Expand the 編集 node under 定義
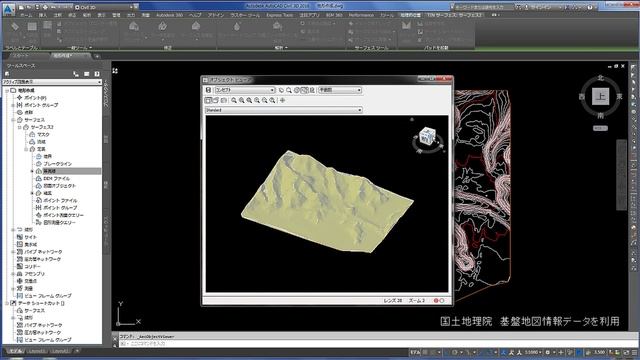 tap(32, 193)
